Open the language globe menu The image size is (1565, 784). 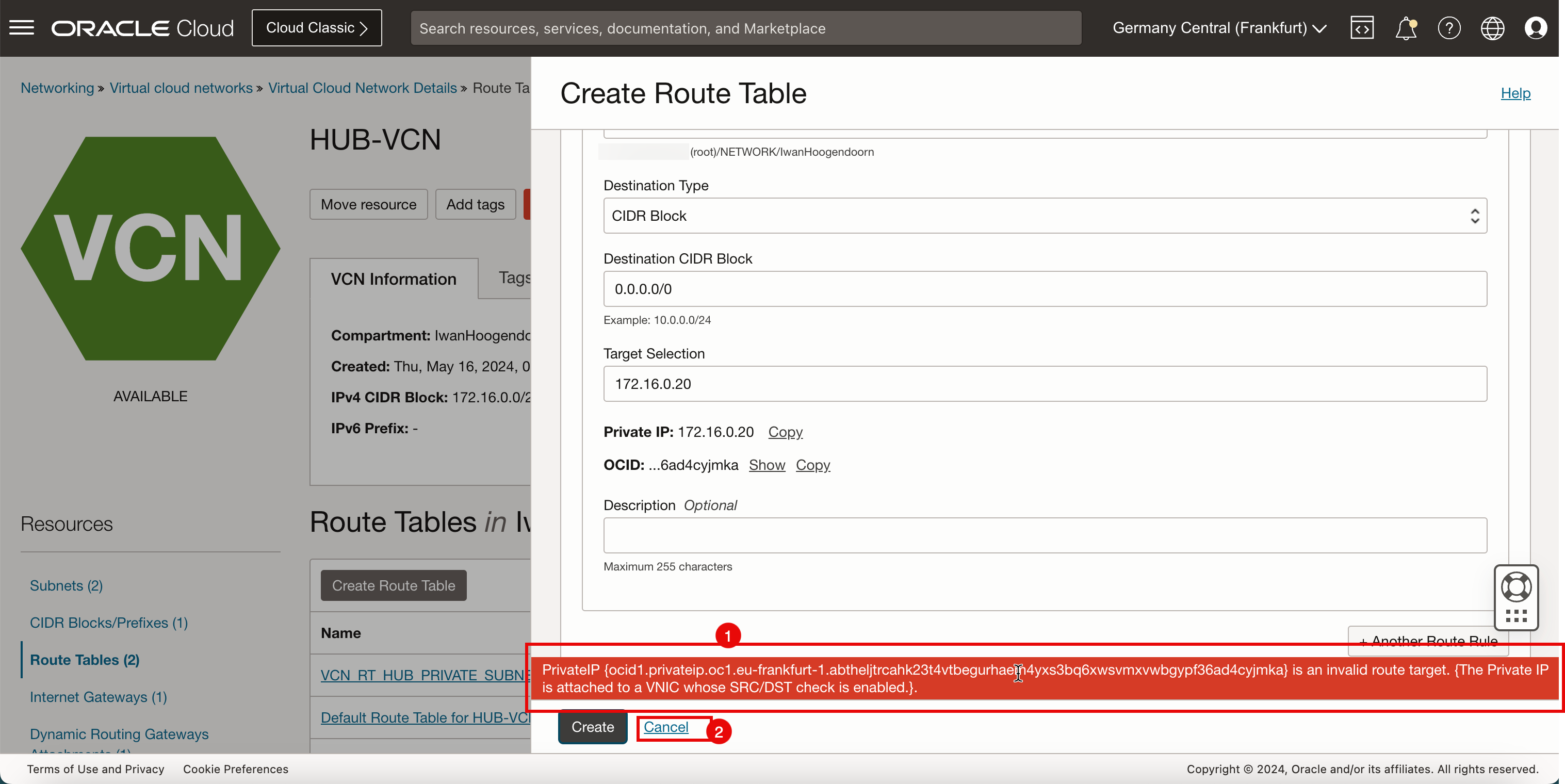(x=1492, y=28)
